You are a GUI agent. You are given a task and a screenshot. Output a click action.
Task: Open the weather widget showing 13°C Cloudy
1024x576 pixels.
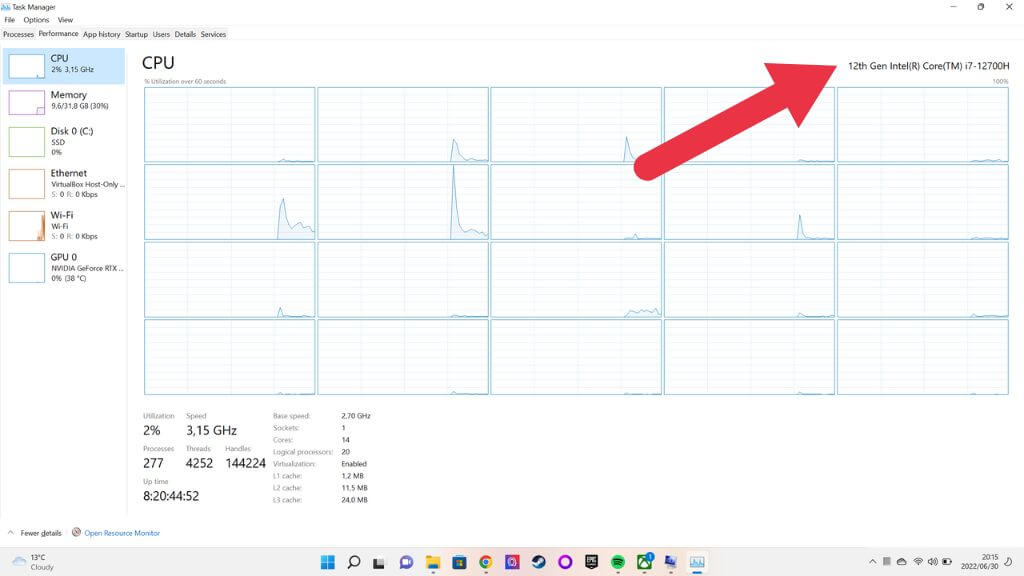(x=33, y=562)
